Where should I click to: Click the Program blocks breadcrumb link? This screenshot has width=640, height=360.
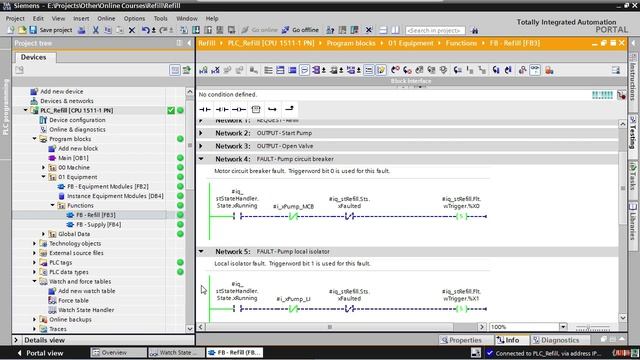[351, 43]
